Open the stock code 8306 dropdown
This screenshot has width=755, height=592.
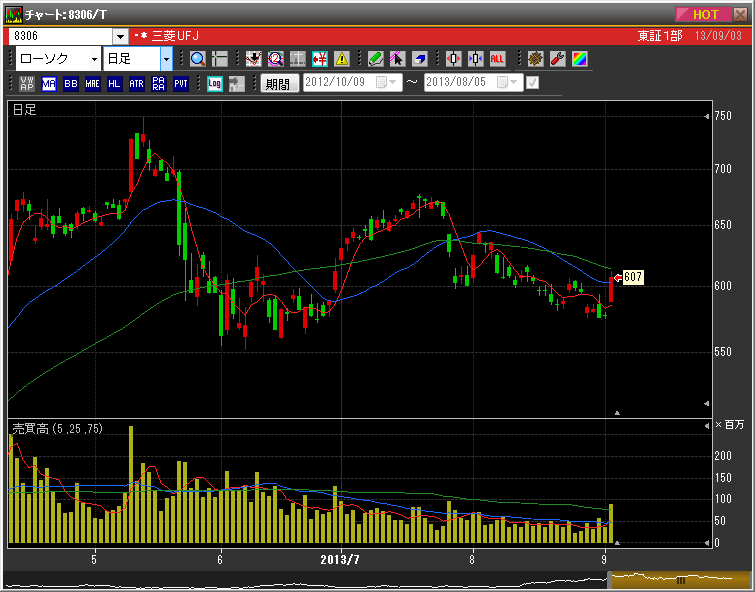click(120, 36)
